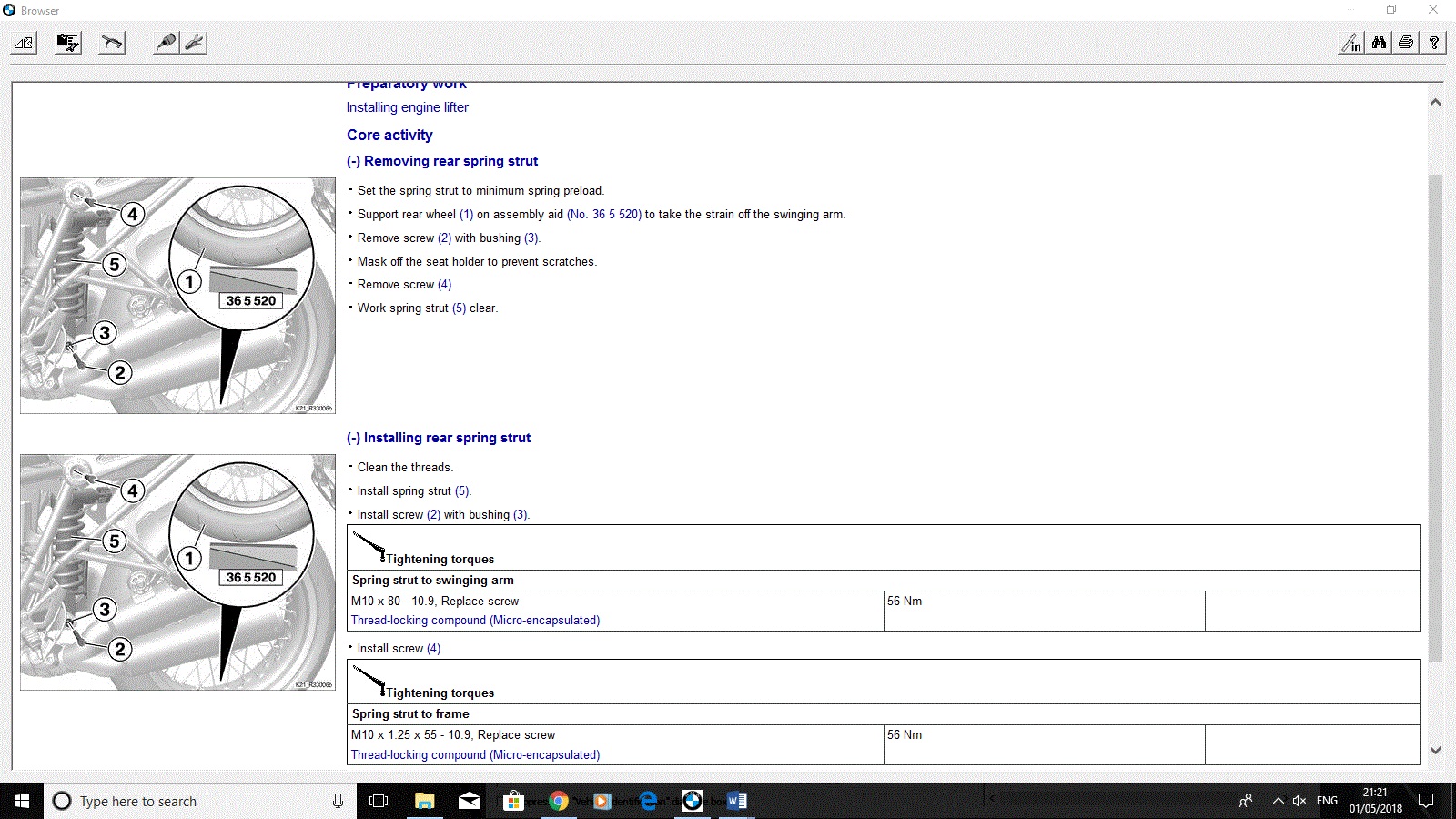Click the muted volume icon in tray
The height and width of the screenshot is (819, 1456).
(x=1299, y=801)
